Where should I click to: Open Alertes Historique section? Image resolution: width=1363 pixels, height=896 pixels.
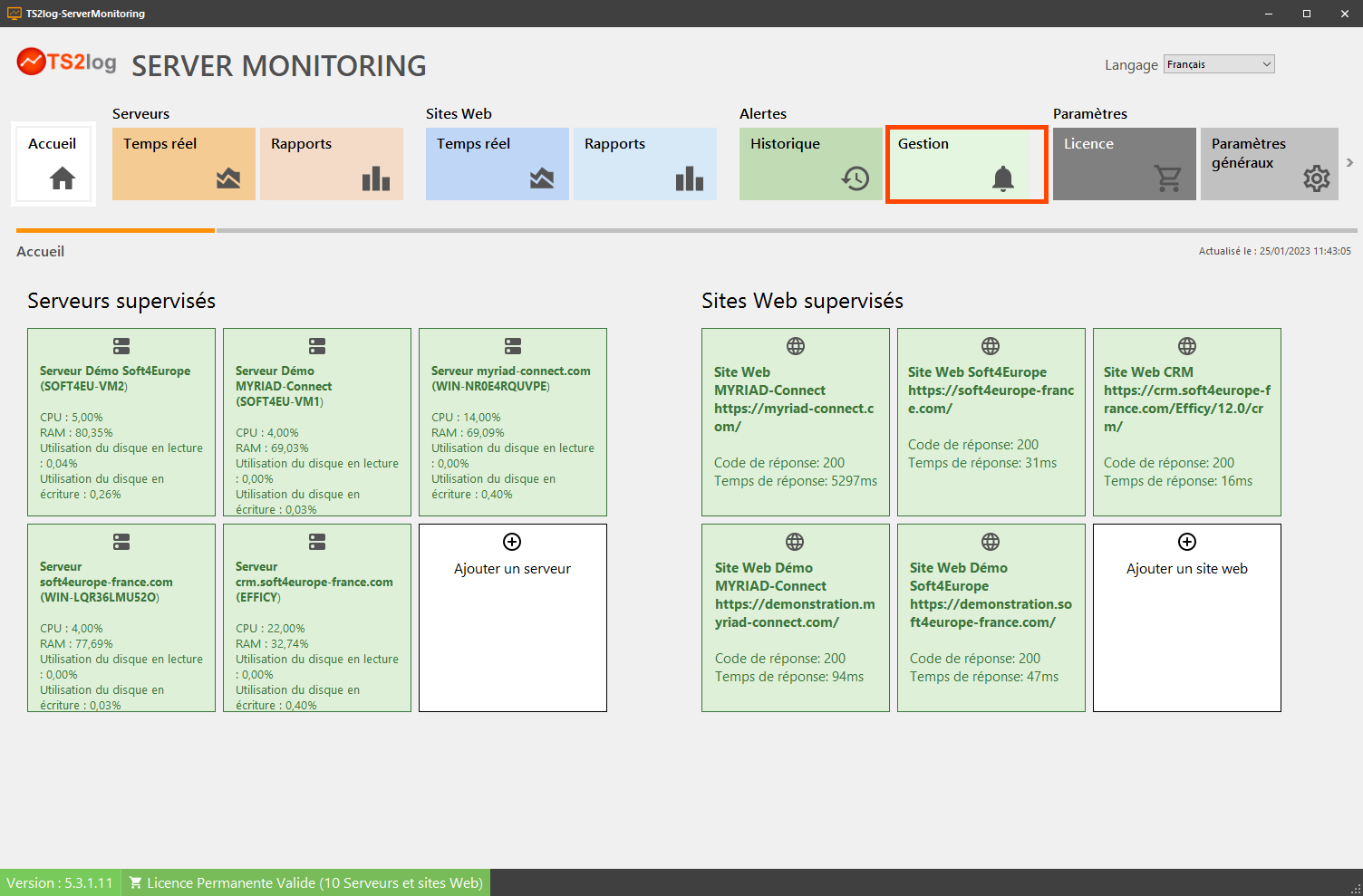pyautogui.click(x=811, y=164)
